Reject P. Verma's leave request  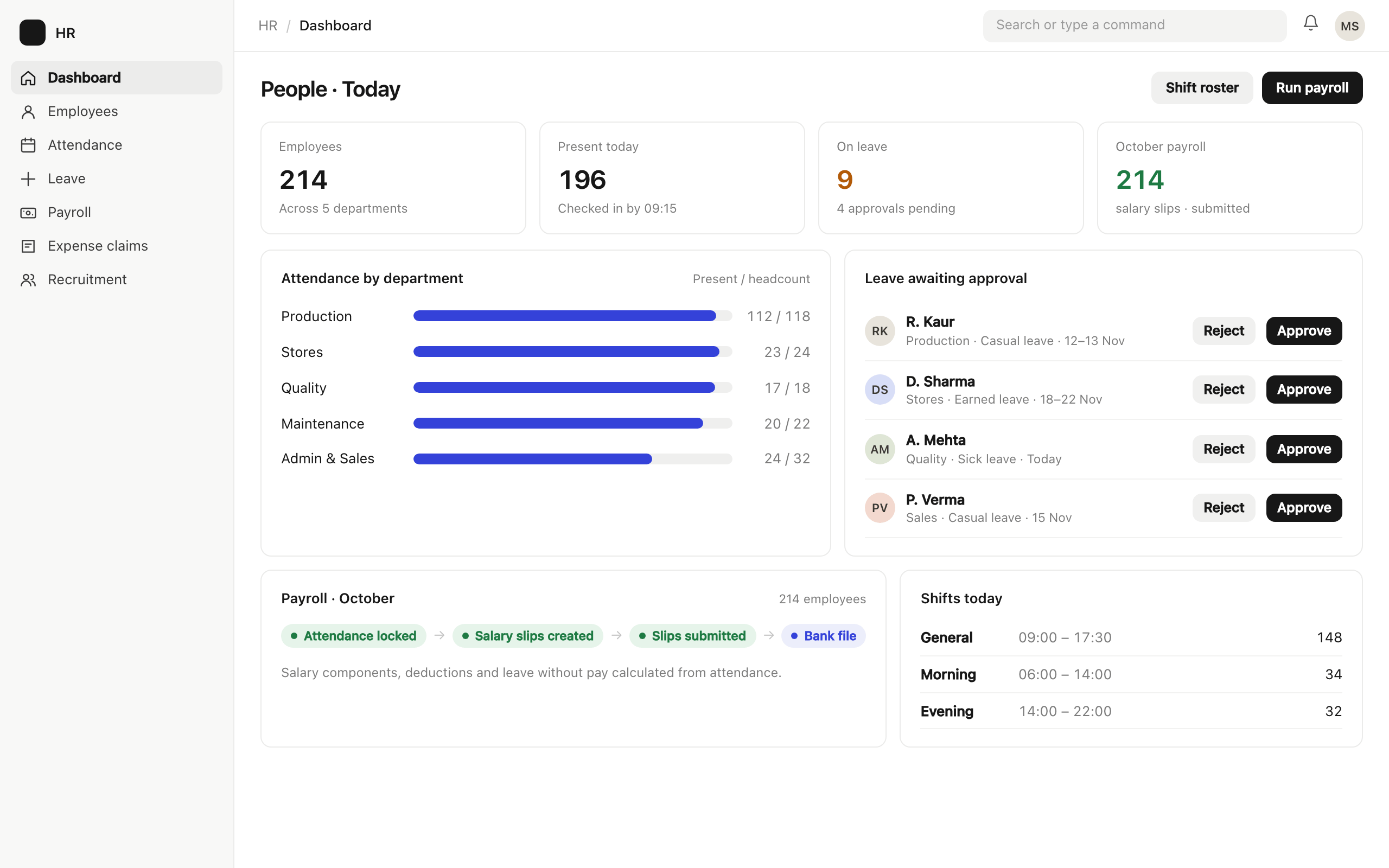[1224, 507]
